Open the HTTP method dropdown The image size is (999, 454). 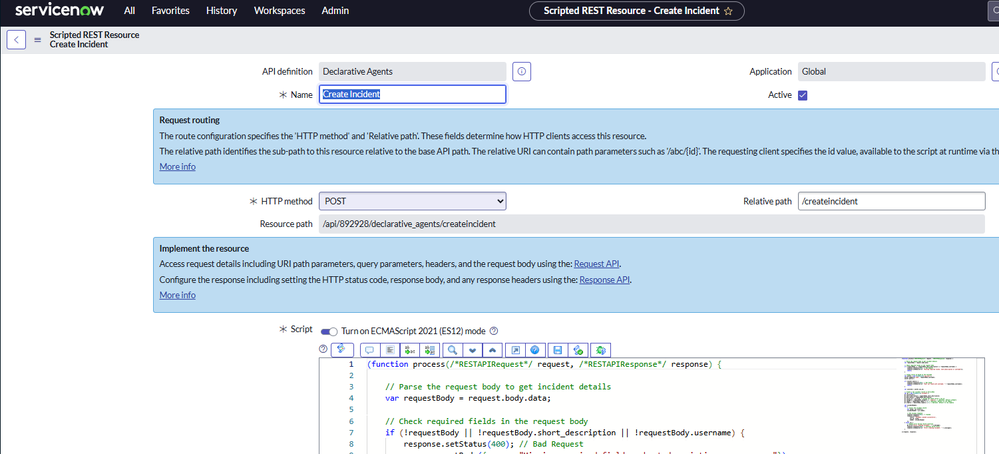click(412, 201)
